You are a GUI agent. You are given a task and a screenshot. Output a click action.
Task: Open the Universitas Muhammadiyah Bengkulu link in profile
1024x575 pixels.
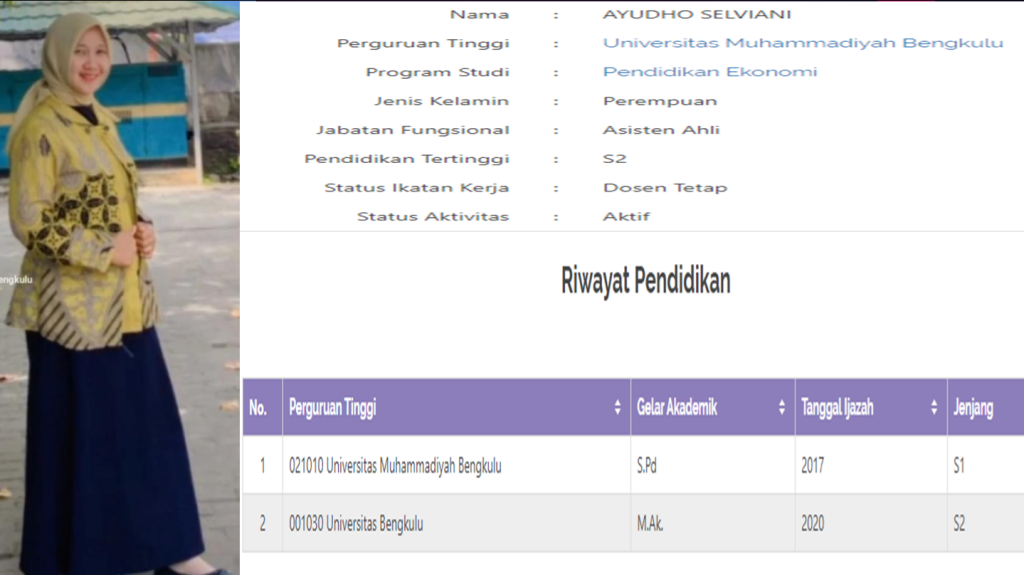coord(802,43)
